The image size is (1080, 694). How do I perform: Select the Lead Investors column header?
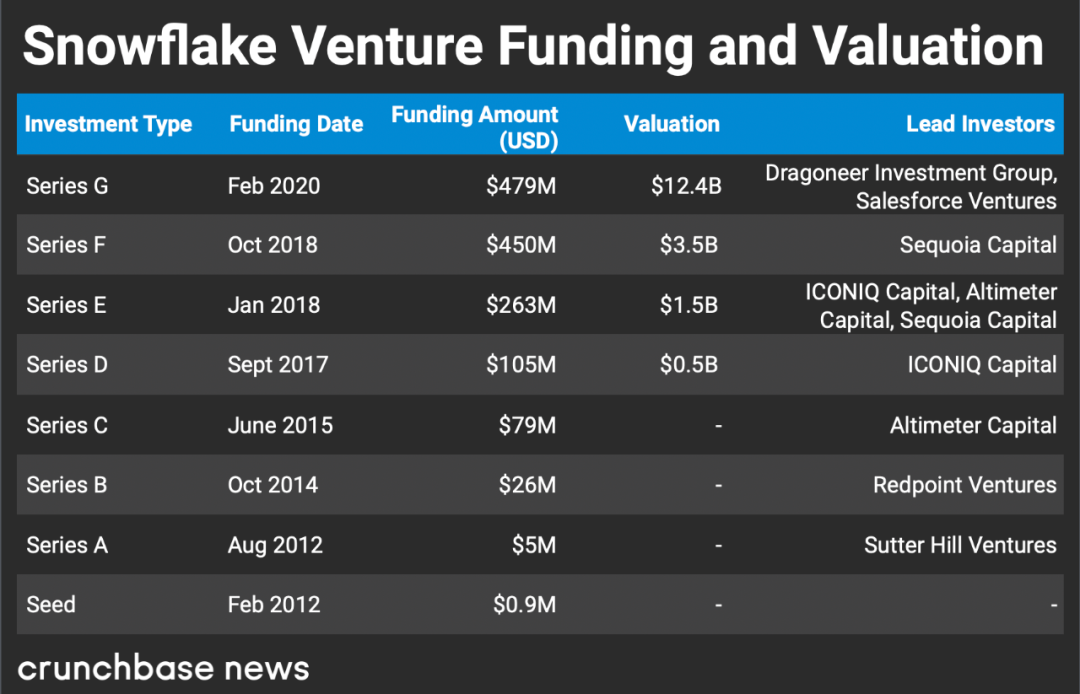coord(980,124)
